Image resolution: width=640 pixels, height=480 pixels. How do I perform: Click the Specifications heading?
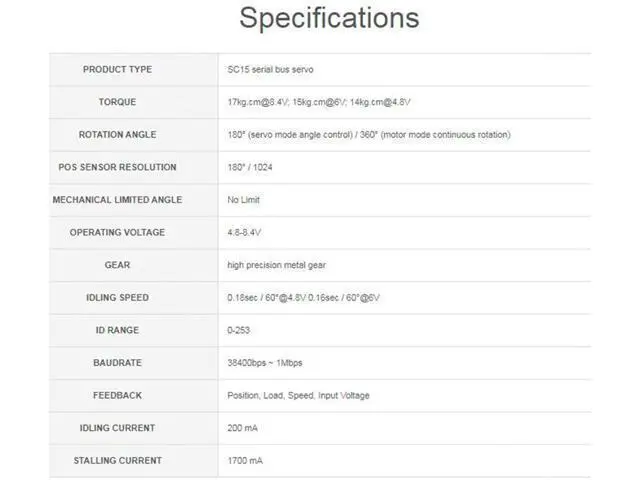[329, 19]
